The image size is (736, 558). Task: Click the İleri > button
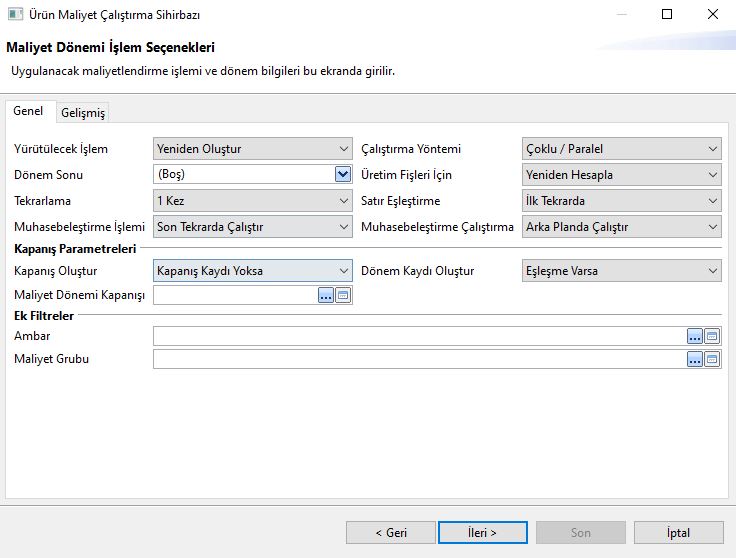(483, 533)
